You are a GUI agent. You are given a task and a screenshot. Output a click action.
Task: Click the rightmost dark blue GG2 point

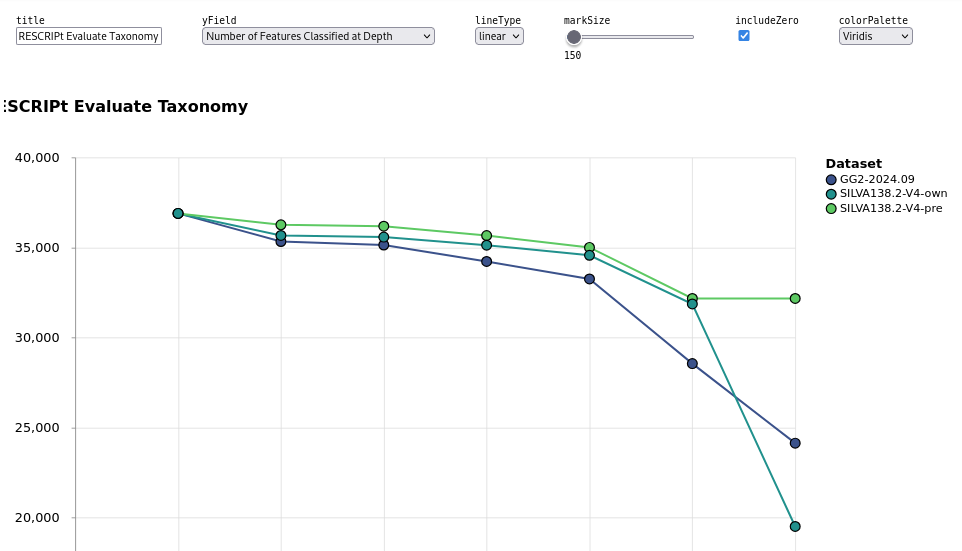pos(795,443)
